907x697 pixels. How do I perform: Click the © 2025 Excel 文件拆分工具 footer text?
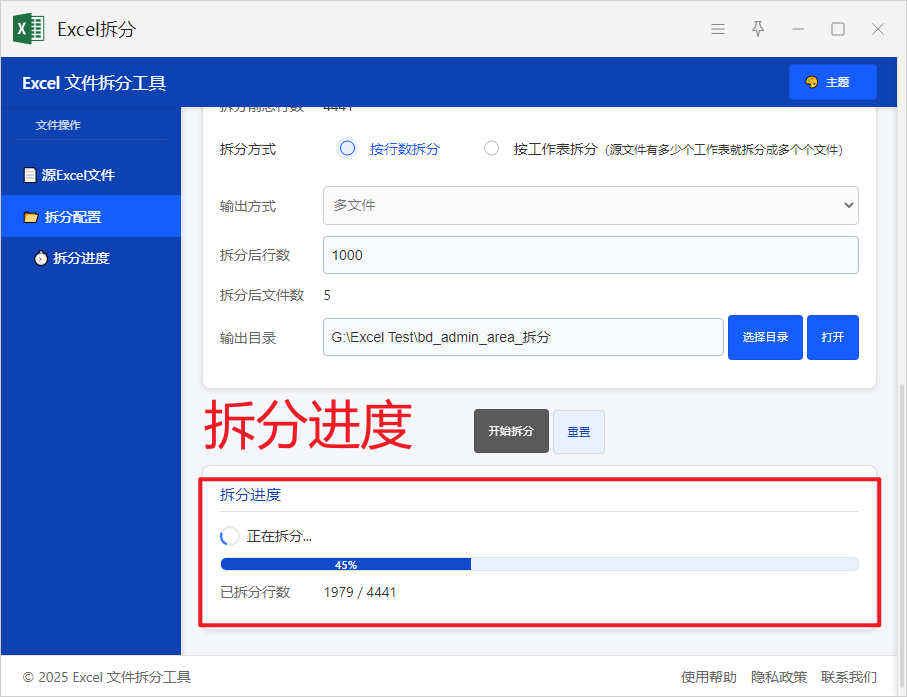106,677
